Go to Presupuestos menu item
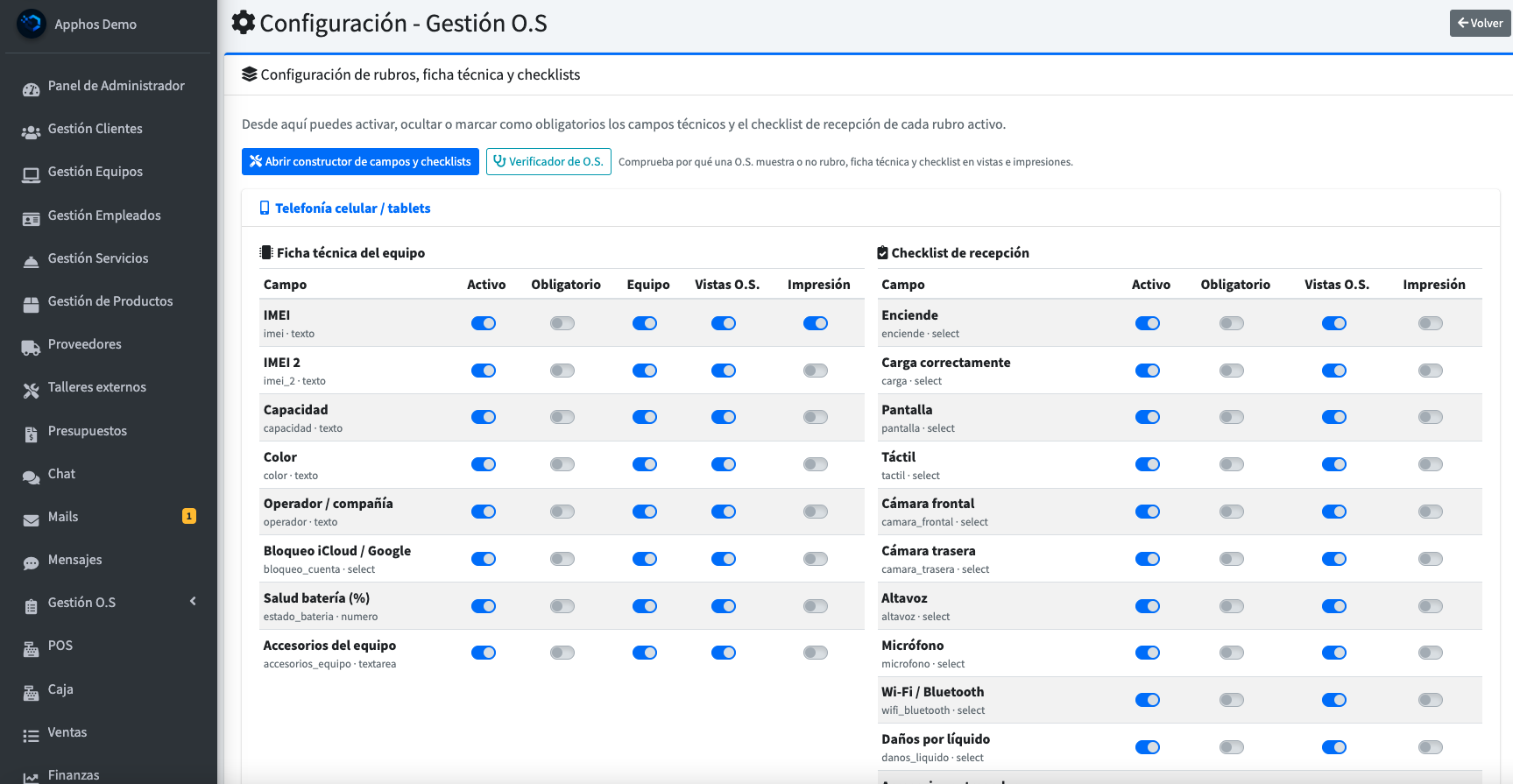The height and width of the screenshot is (784, 1513). (x=109, y=431)
